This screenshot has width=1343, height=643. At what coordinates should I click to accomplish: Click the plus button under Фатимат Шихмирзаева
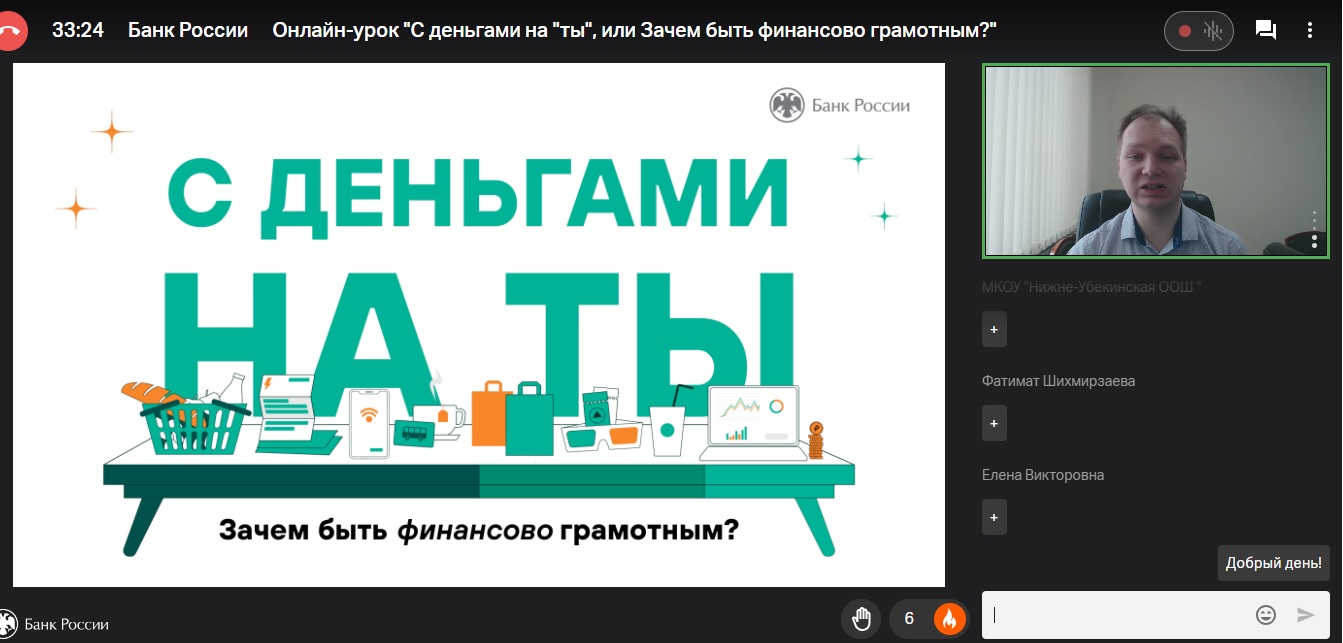(994, 423)
